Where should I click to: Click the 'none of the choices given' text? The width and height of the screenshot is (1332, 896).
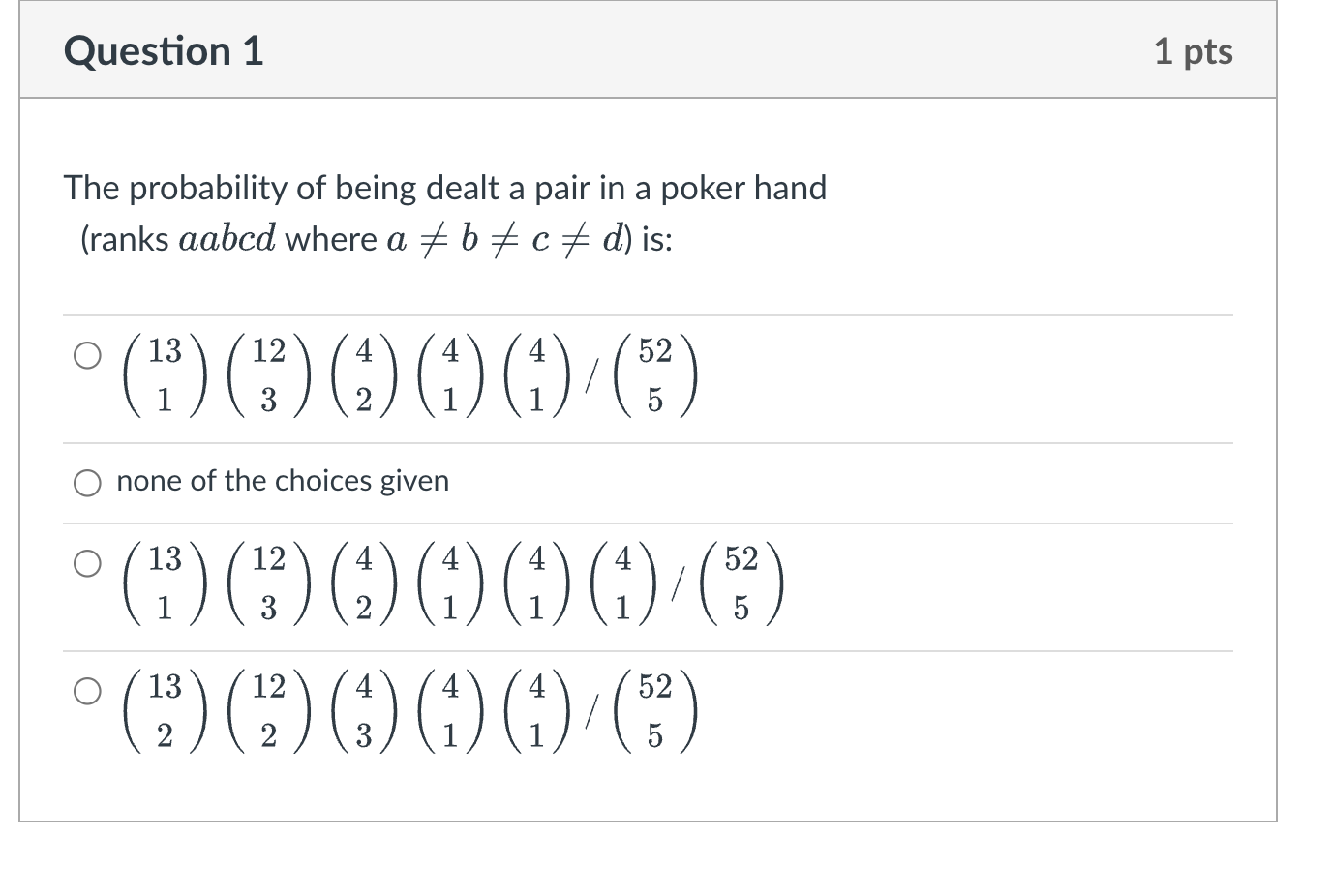pyautogui.click(x=282, y=481)
